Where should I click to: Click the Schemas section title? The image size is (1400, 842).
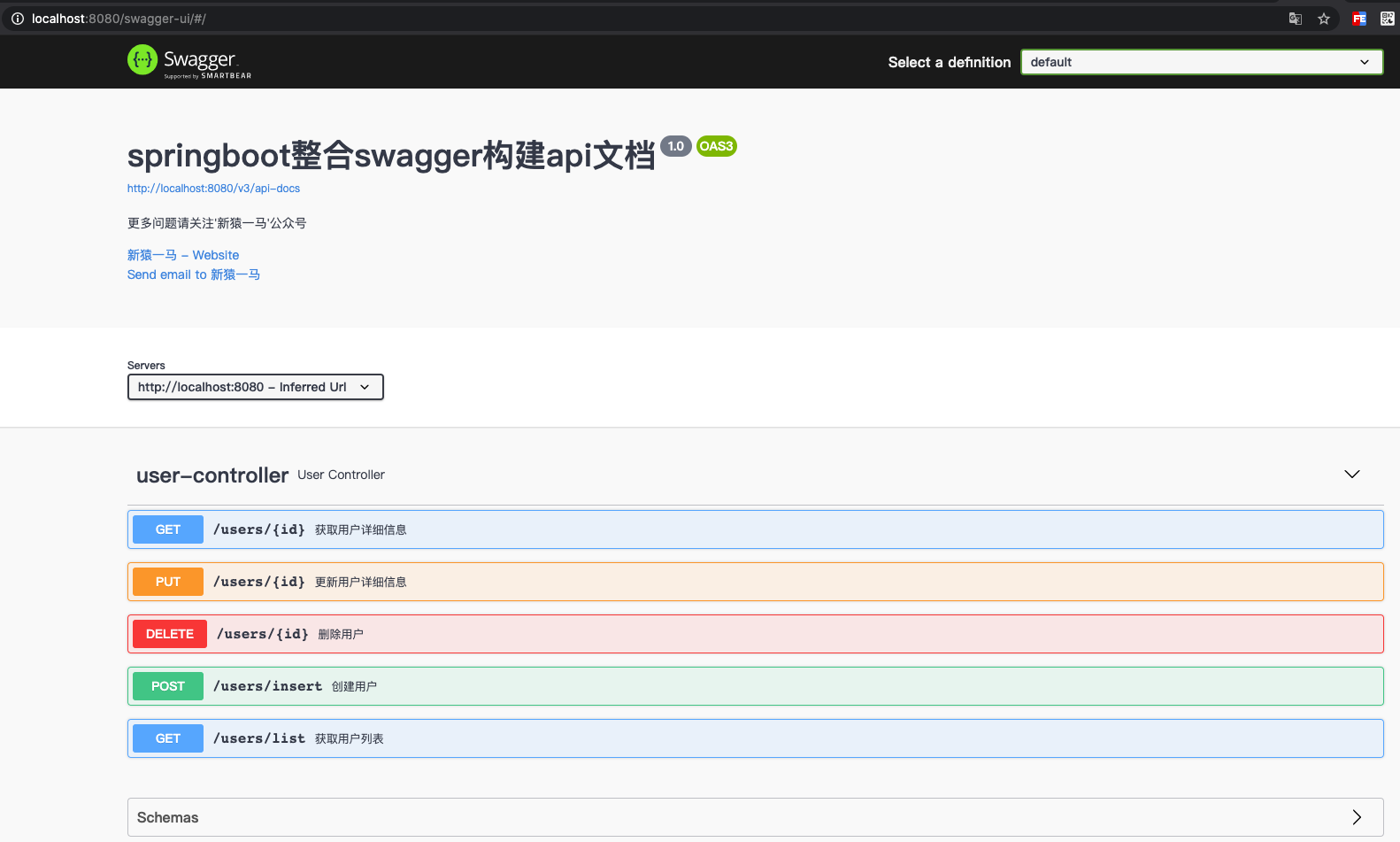click(x=168, y=817)
